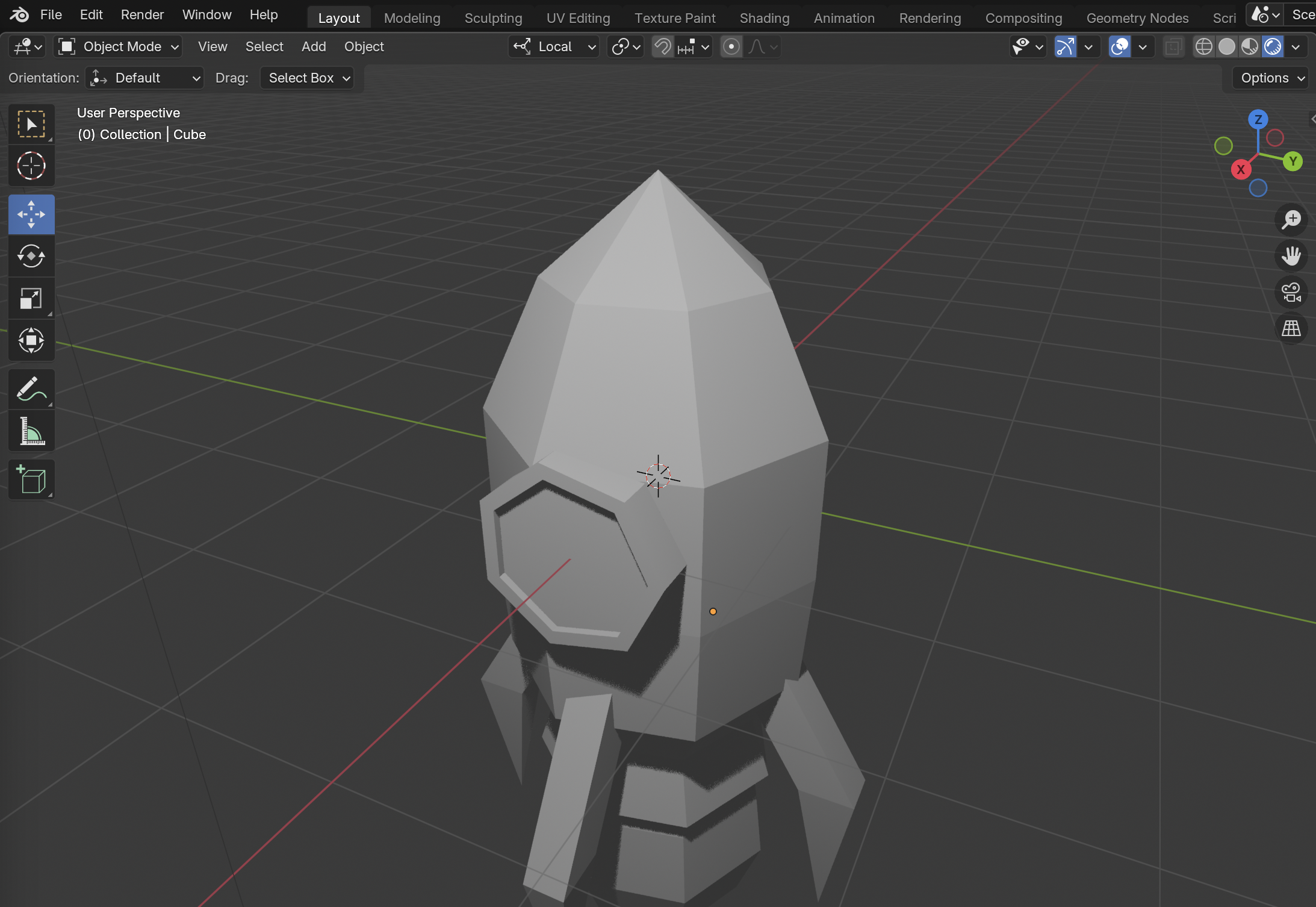The image size is (1316, 907).
Task: Select the Measure tool
Action: coord(31,431)
